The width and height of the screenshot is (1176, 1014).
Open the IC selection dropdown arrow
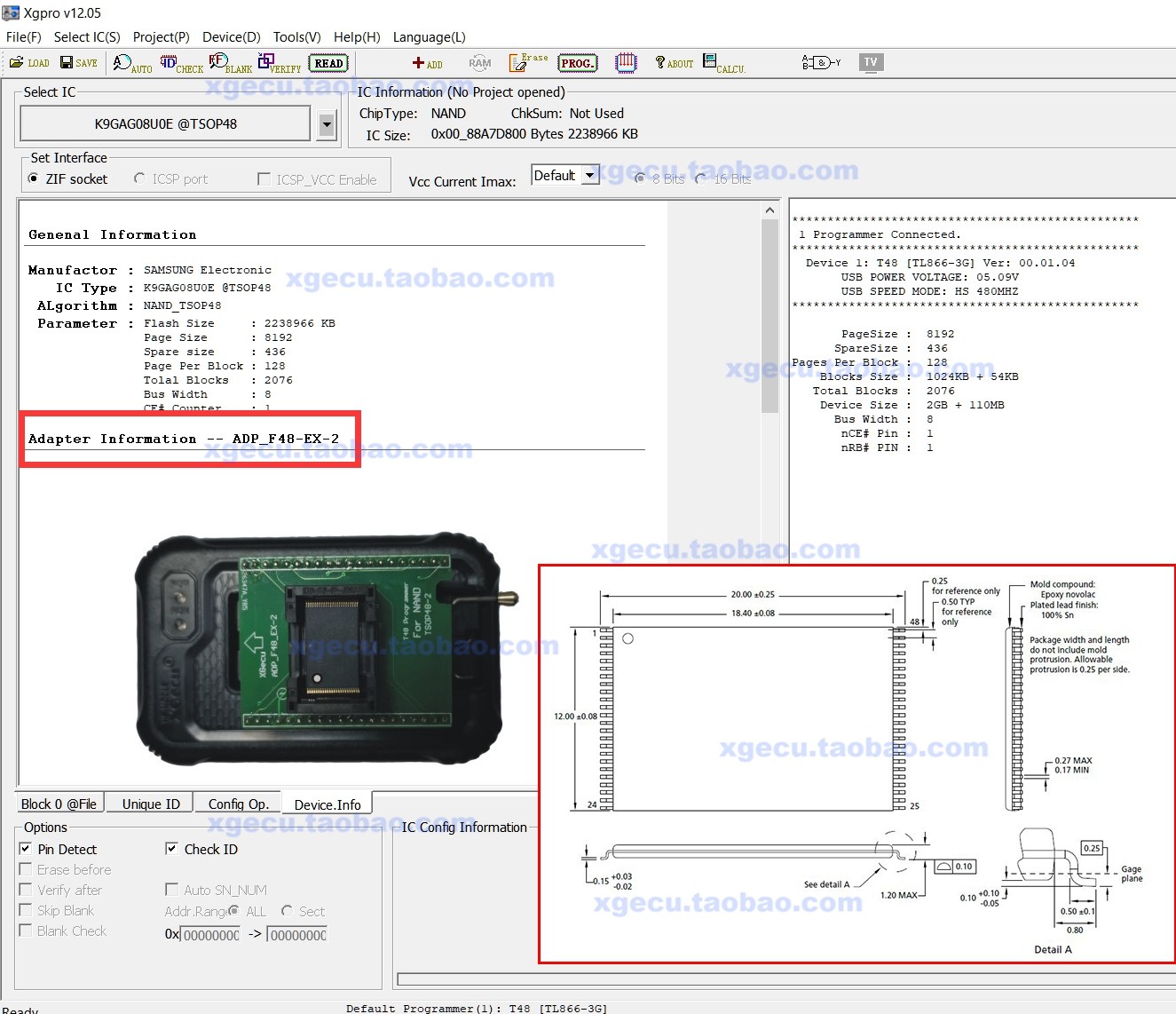tap(326, 123)
